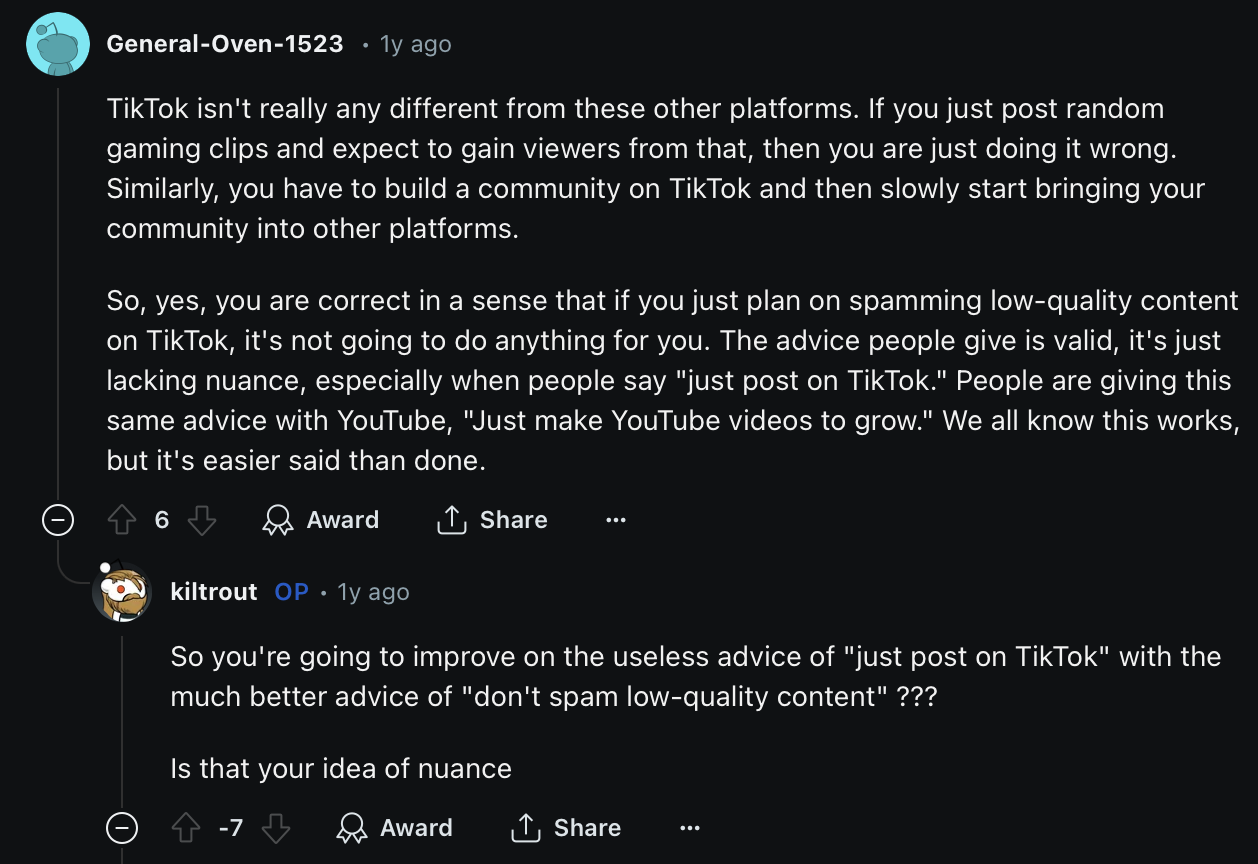
Task: Open General-Oven-1523's avatar profile
Action: pos(58,44)
